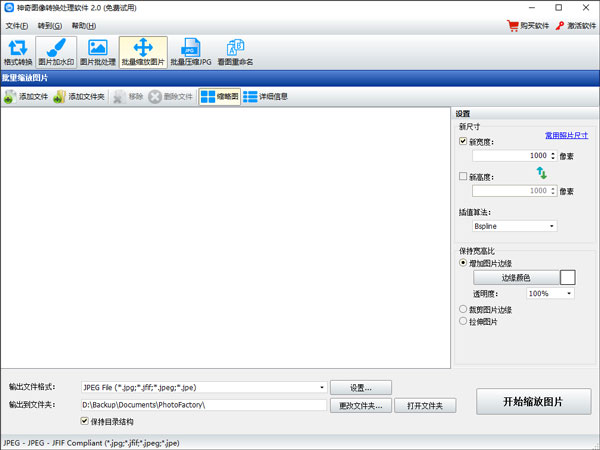The height and width of the screenshot is (450, 600).
Task: Open the 格式转换 format conversion tool
Action: click(x=18, y=52)
